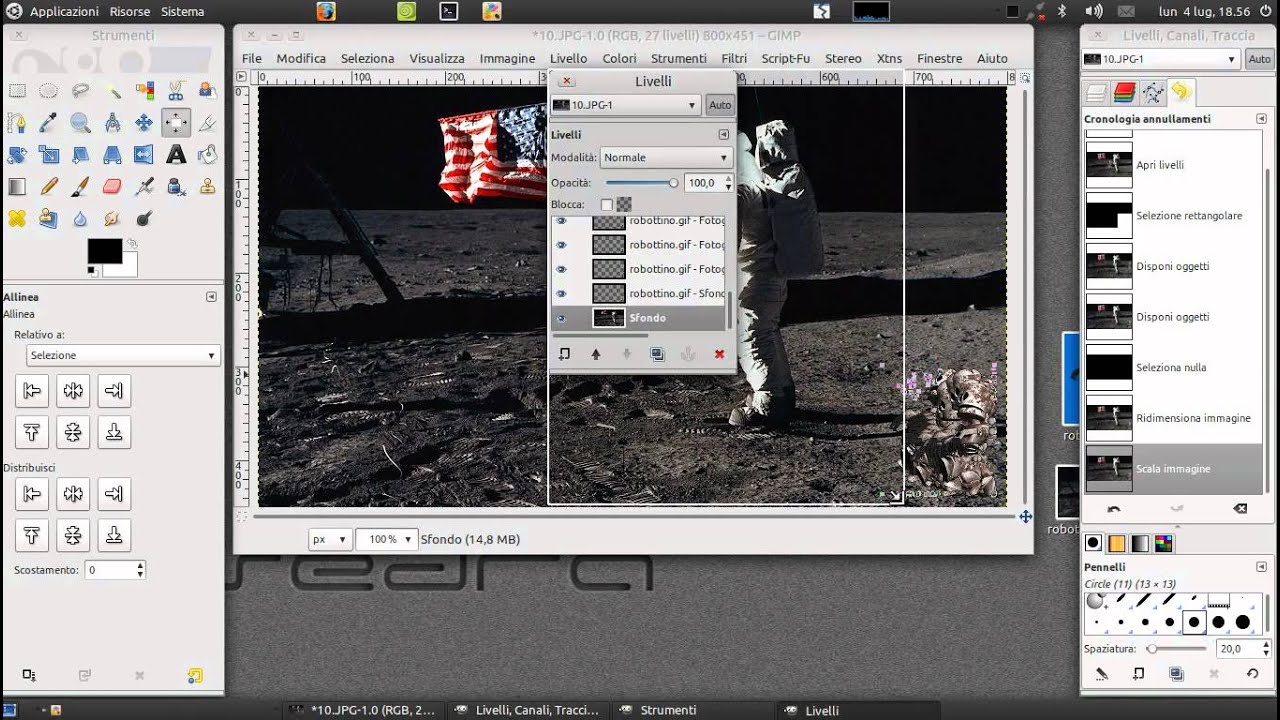The height and width of the screenshot is (720, 1280).
Task: Open the Seleziona menu
Action: click(367, 59)
